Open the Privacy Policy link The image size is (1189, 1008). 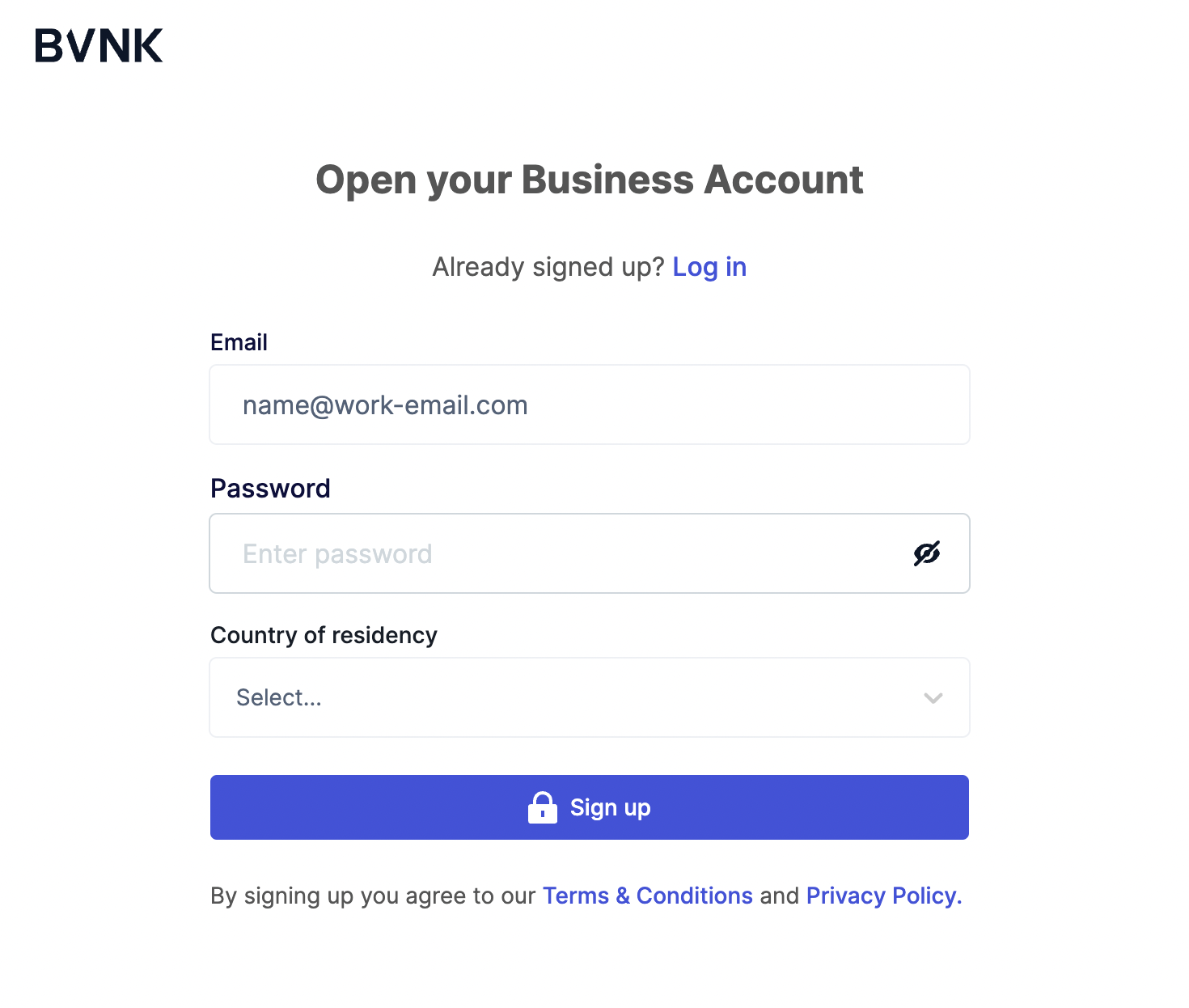tap(884, 896)
